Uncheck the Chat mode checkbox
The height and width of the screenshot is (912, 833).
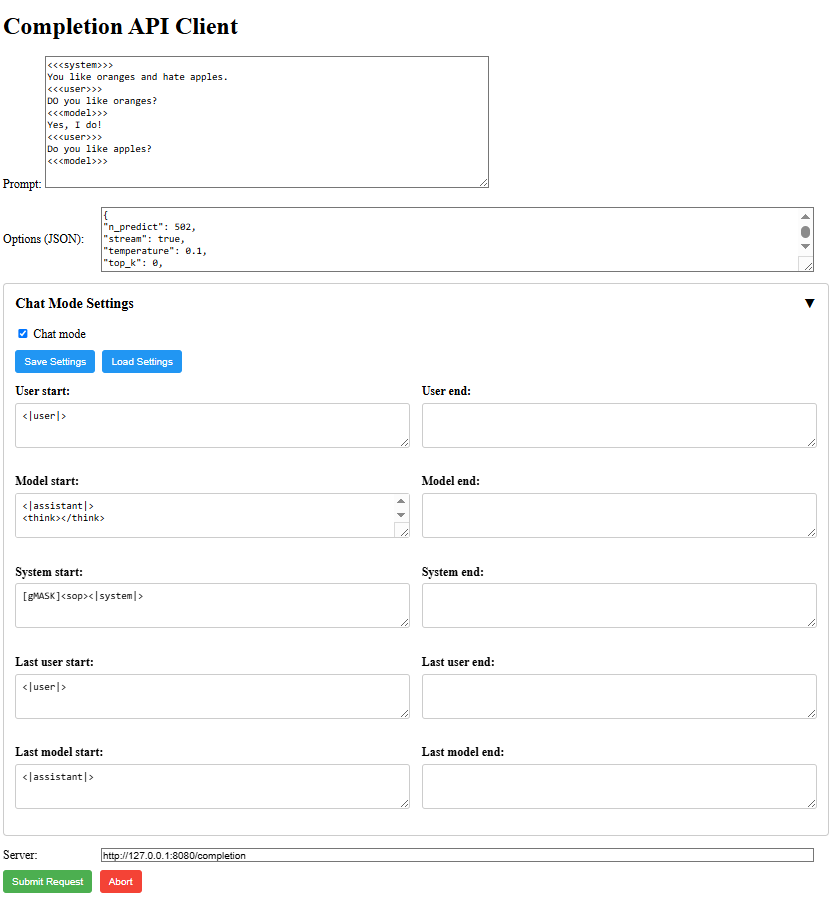point(23,333)
